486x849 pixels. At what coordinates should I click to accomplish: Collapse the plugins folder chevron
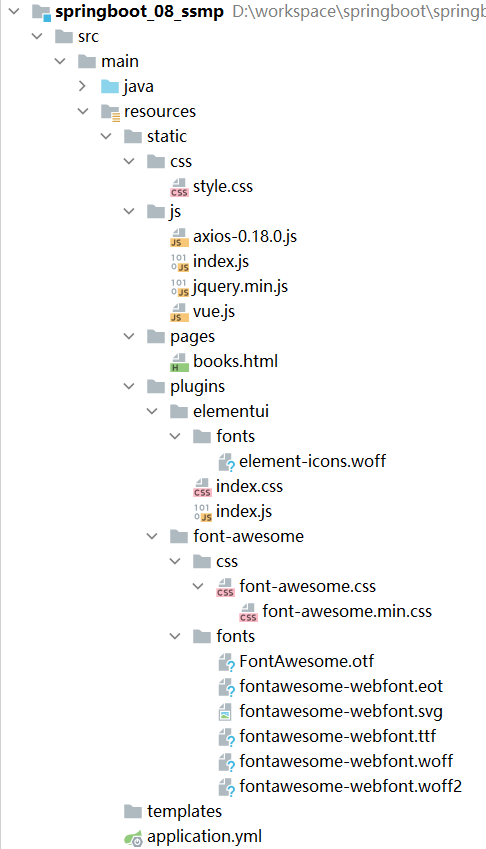click(129, 386)
